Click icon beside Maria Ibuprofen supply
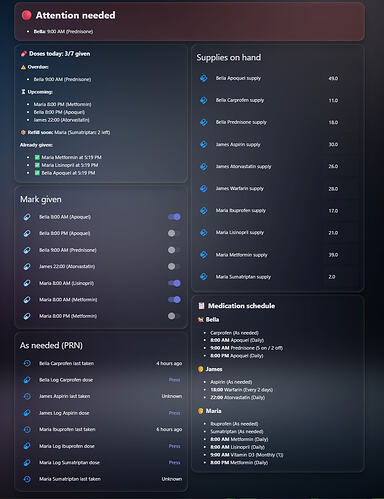This screenshot has width=384, height=499. tap(204, 211)
